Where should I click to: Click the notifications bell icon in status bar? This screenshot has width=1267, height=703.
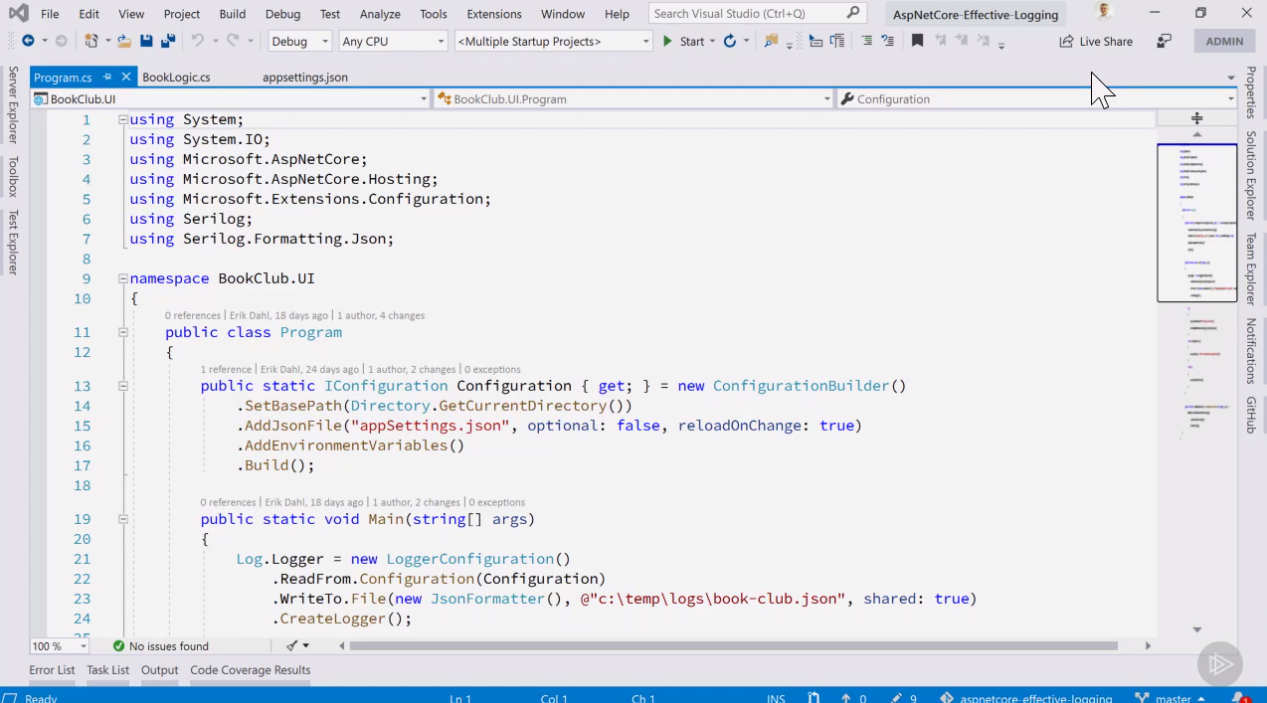(1238, 697)
